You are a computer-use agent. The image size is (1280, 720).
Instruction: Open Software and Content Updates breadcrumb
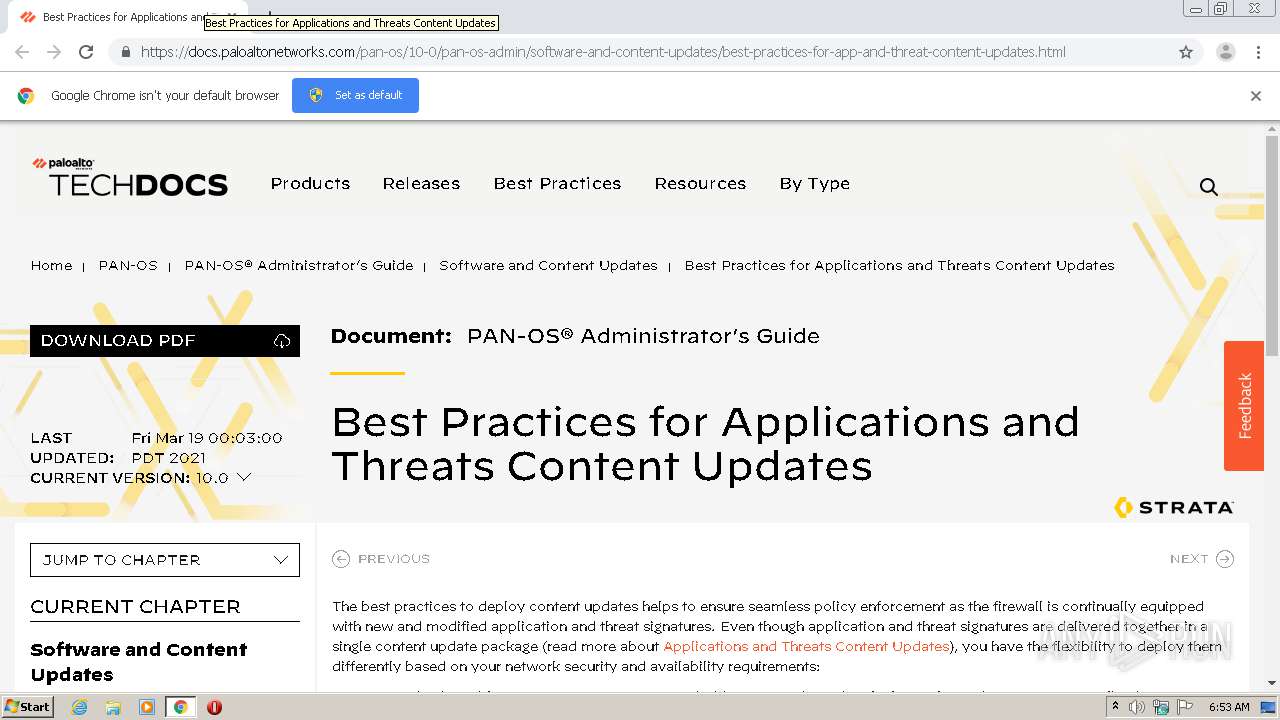(x=548, y=266)
